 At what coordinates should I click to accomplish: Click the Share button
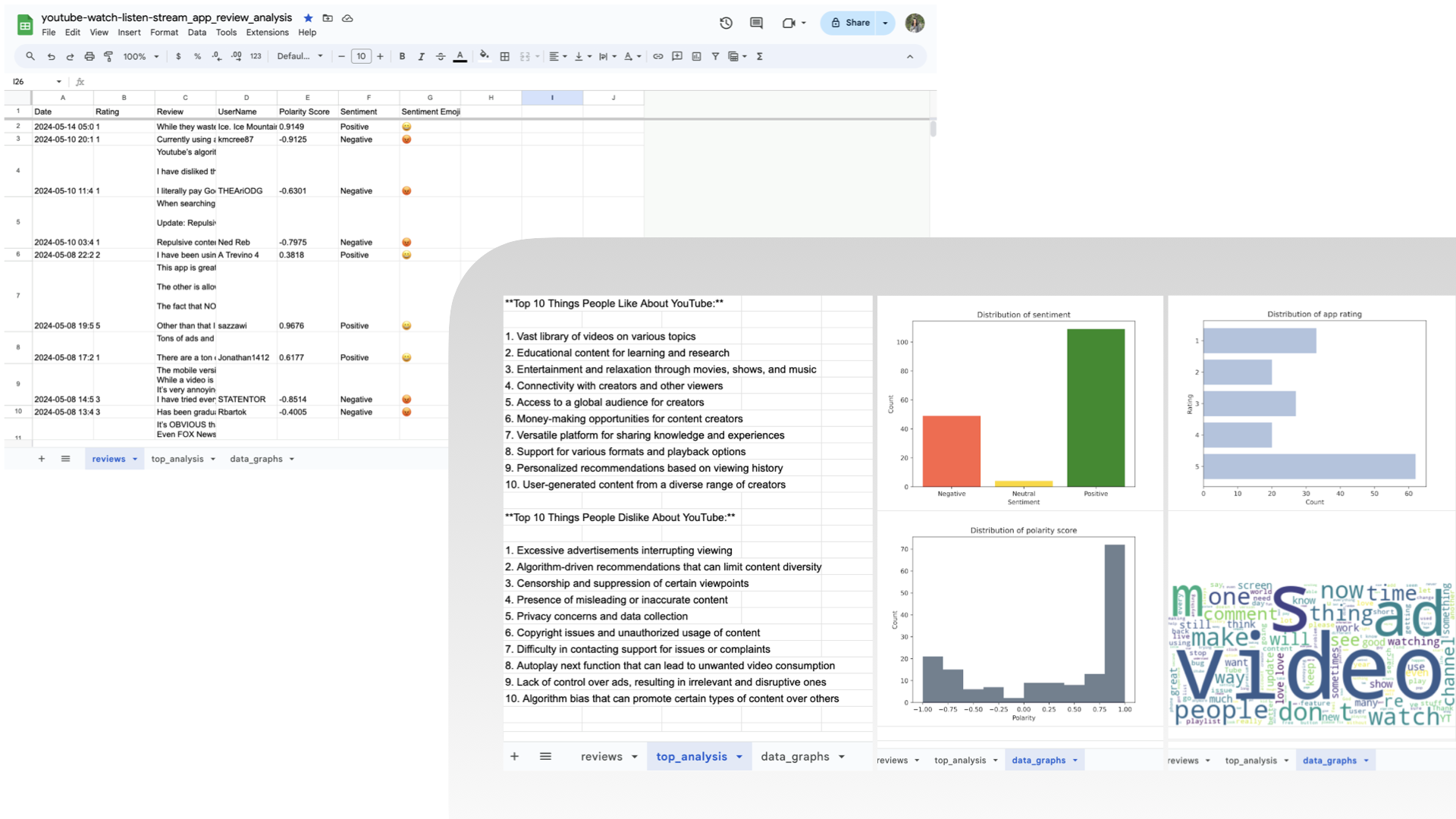tap(849, 23)
